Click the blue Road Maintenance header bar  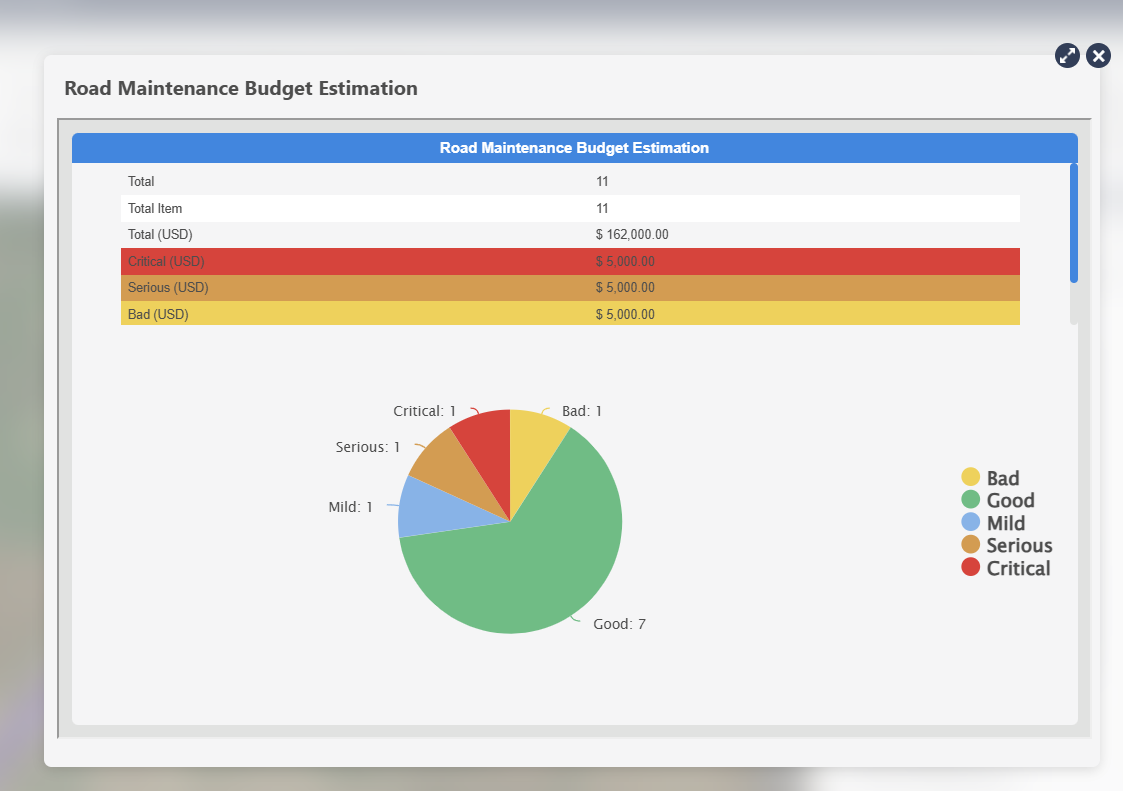(574, 148)
